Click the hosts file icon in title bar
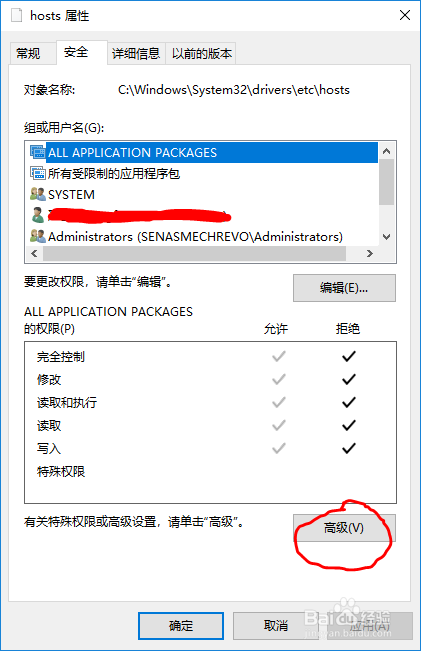 [x=16, y=15]
